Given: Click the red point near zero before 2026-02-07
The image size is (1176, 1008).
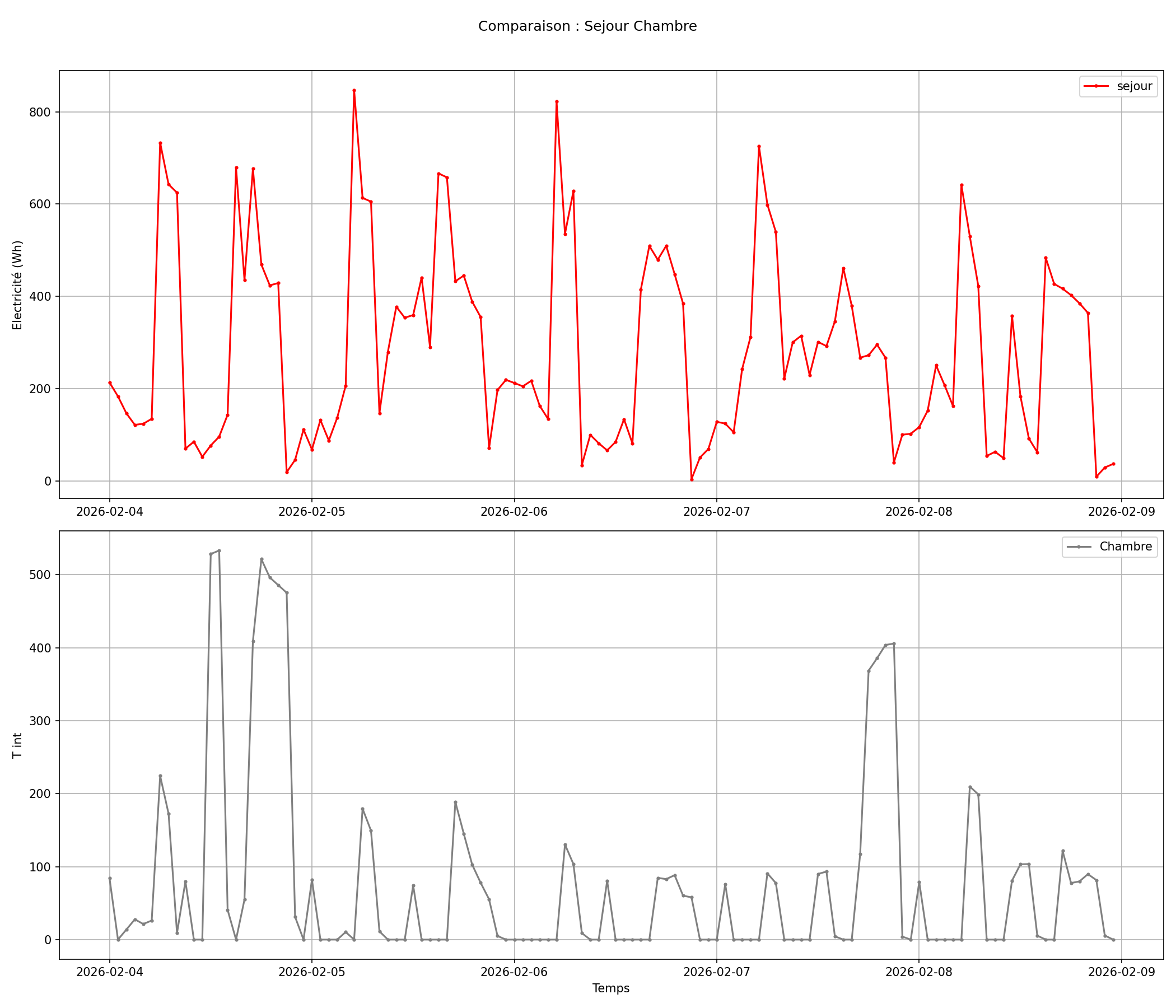Looking at the screenshot, I should (691, 479).
